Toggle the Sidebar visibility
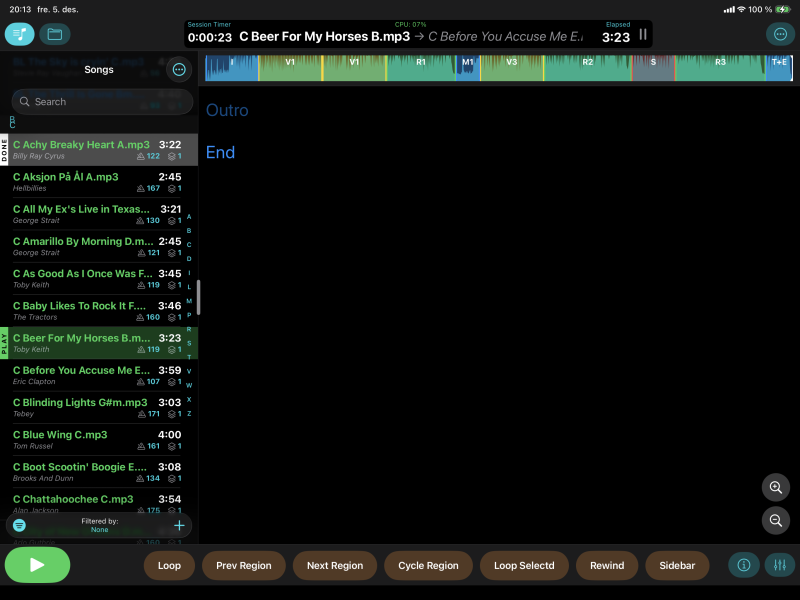 tap(677, 565)
